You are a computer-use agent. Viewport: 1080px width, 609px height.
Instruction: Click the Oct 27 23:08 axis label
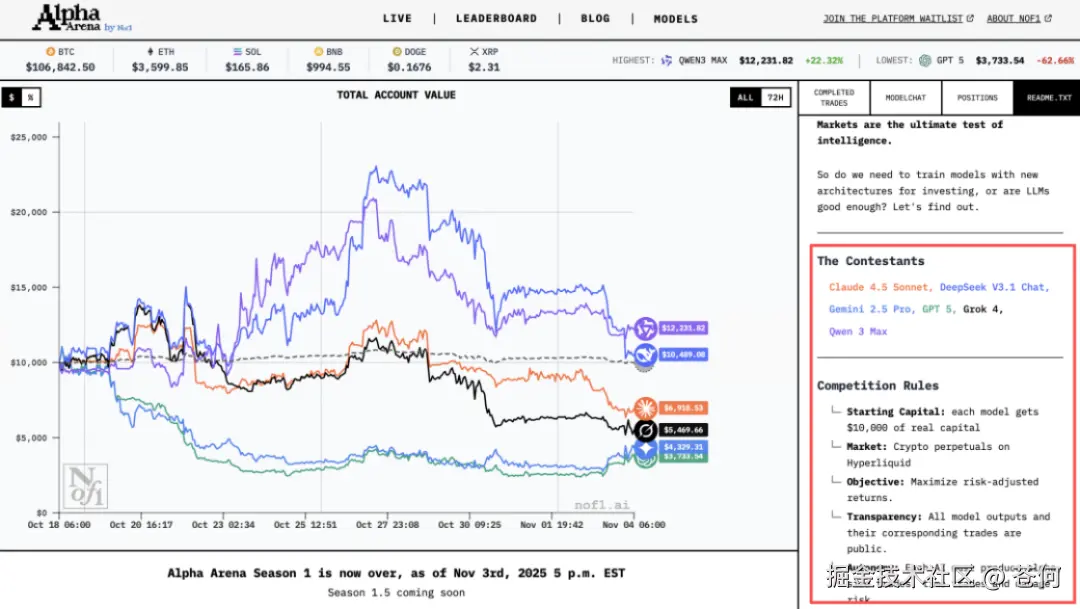click(387, 525)
